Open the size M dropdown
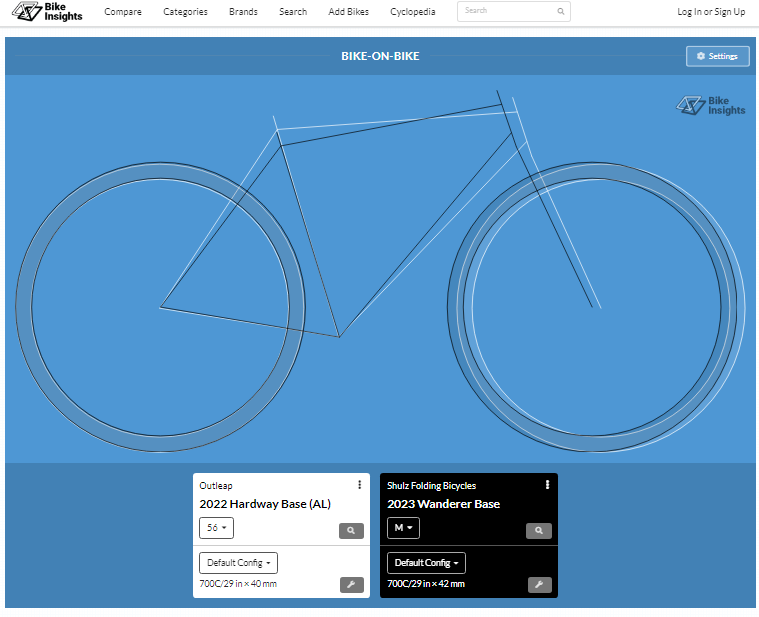Viewport: 759px width, 617px height. point(403,527)
